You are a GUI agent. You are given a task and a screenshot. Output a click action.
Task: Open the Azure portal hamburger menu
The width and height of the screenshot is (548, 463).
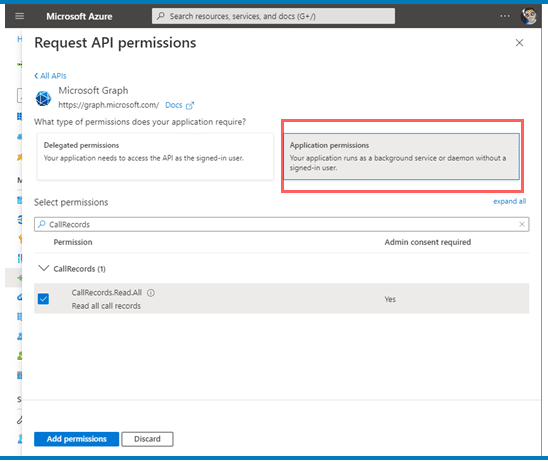click(x=20, y=16)
